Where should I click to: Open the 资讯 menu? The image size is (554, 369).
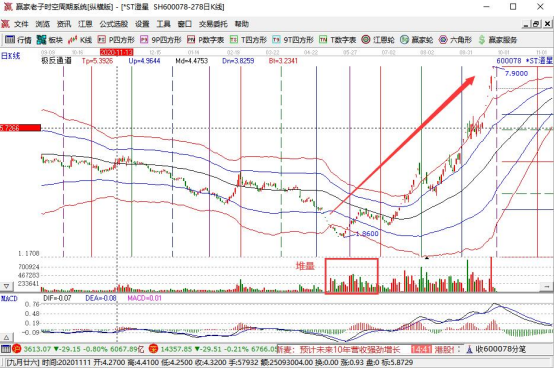[64, 24]
